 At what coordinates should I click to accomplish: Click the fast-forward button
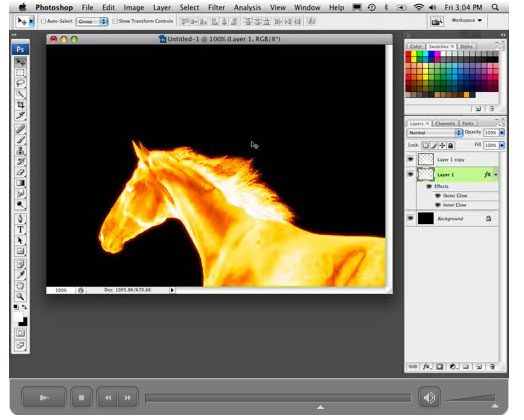[x=128, y=398]
